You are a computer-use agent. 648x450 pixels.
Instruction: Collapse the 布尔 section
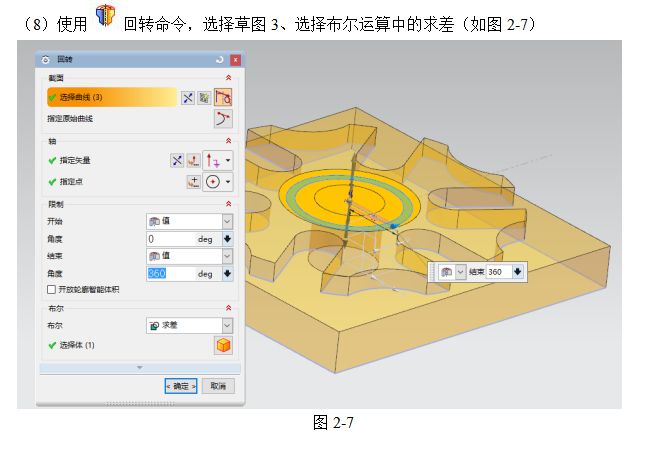(x=228, y=308)
